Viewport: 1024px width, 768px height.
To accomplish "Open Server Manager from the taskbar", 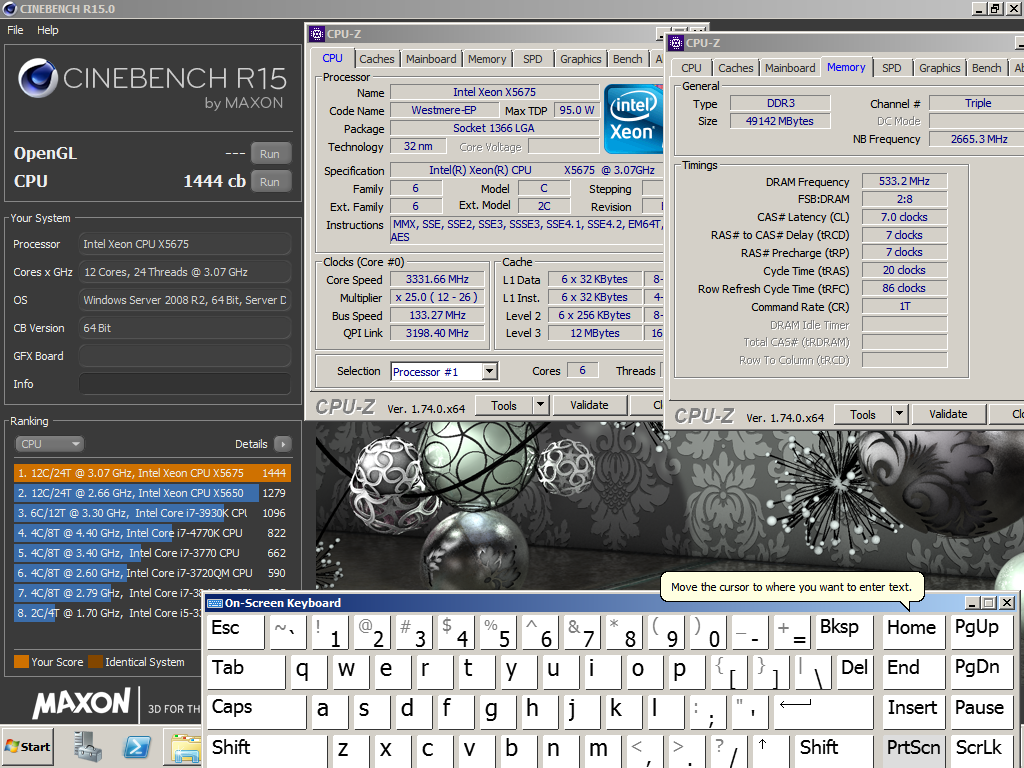I will point(88,746).
